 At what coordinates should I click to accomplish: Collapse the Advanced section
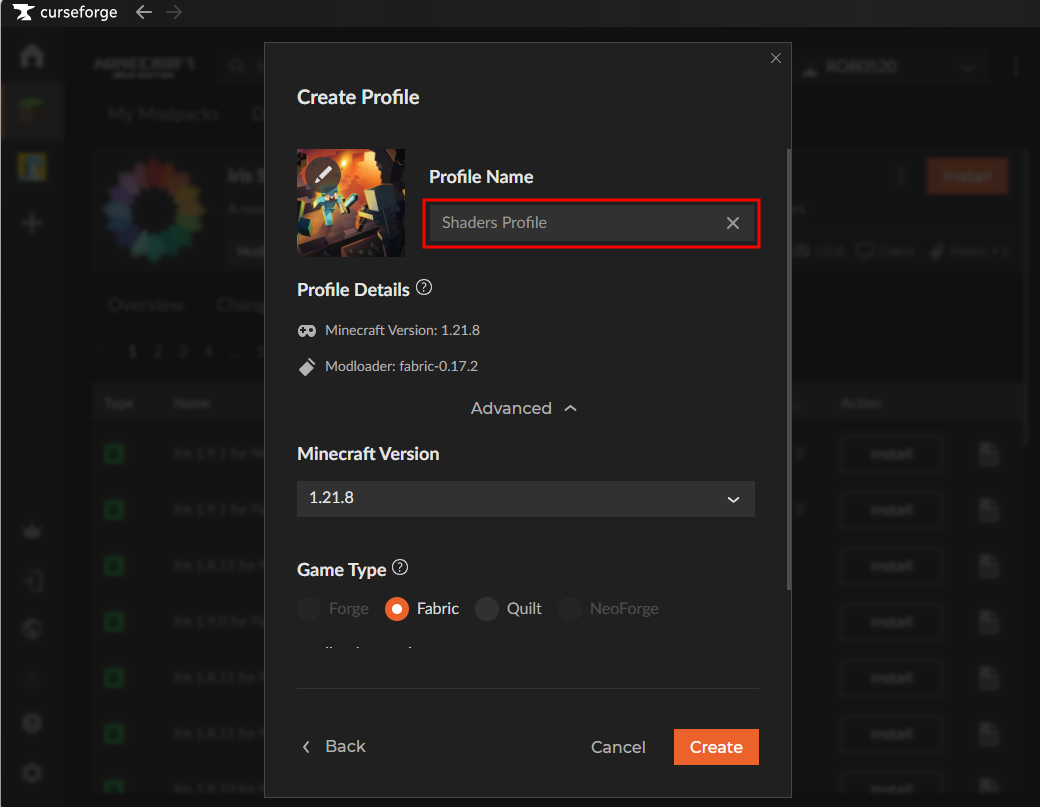coord(523,408)
